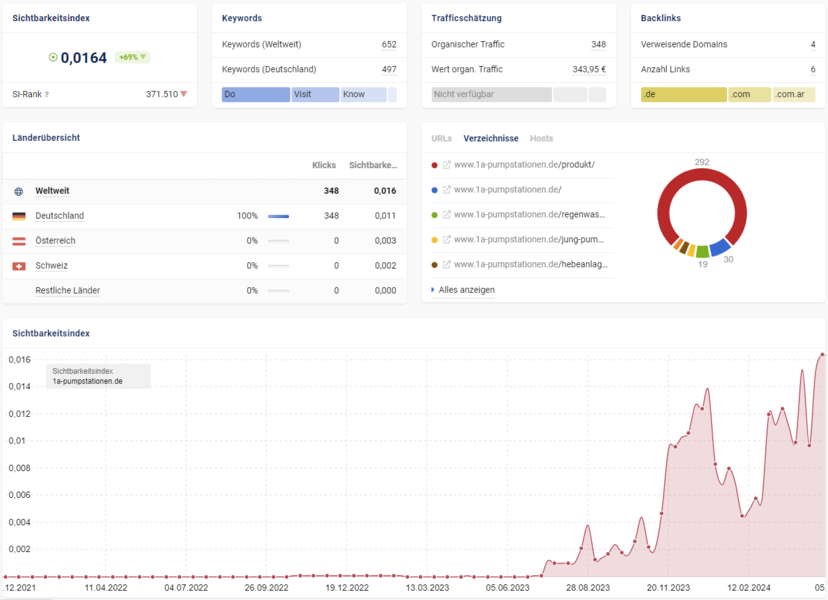Open the external link icon for www.1a-pumpstationen.de/

point(447,190)
